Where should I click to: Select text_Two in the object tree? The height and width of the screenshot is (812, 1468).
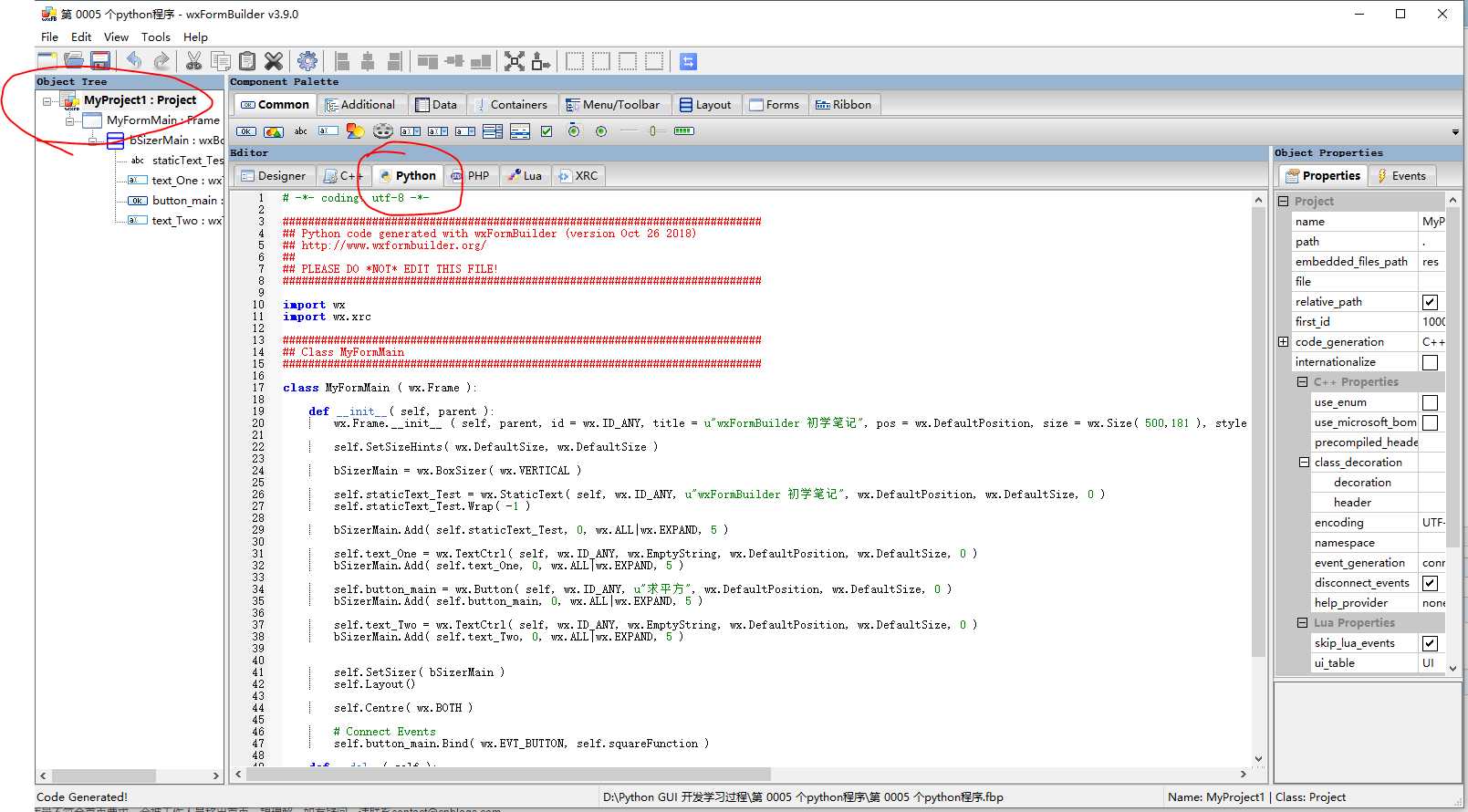tap(175, 221)
